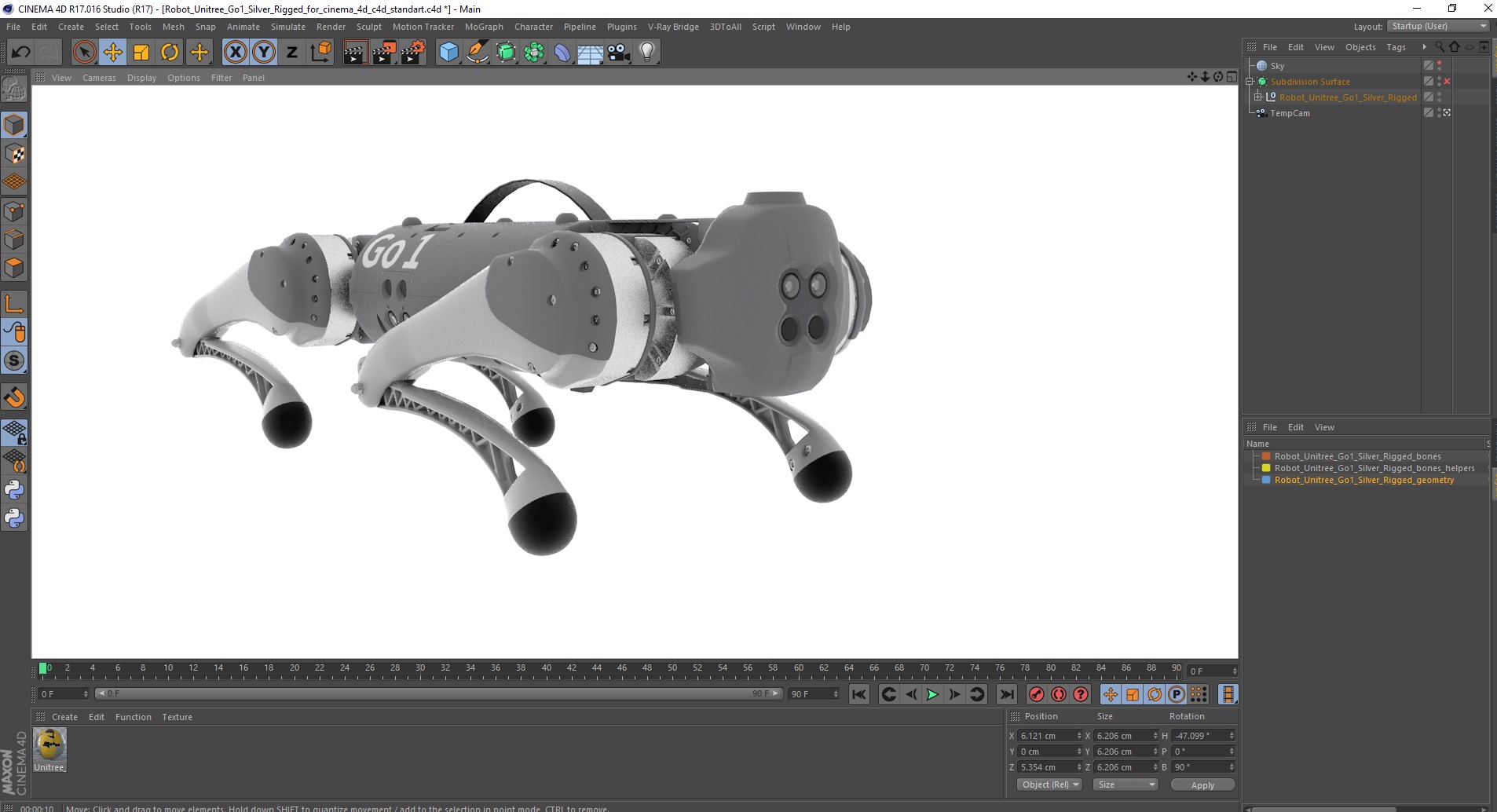Screen dimensions: 1497x812
Task: Activate the Move tool
Action: coord(112,53)
